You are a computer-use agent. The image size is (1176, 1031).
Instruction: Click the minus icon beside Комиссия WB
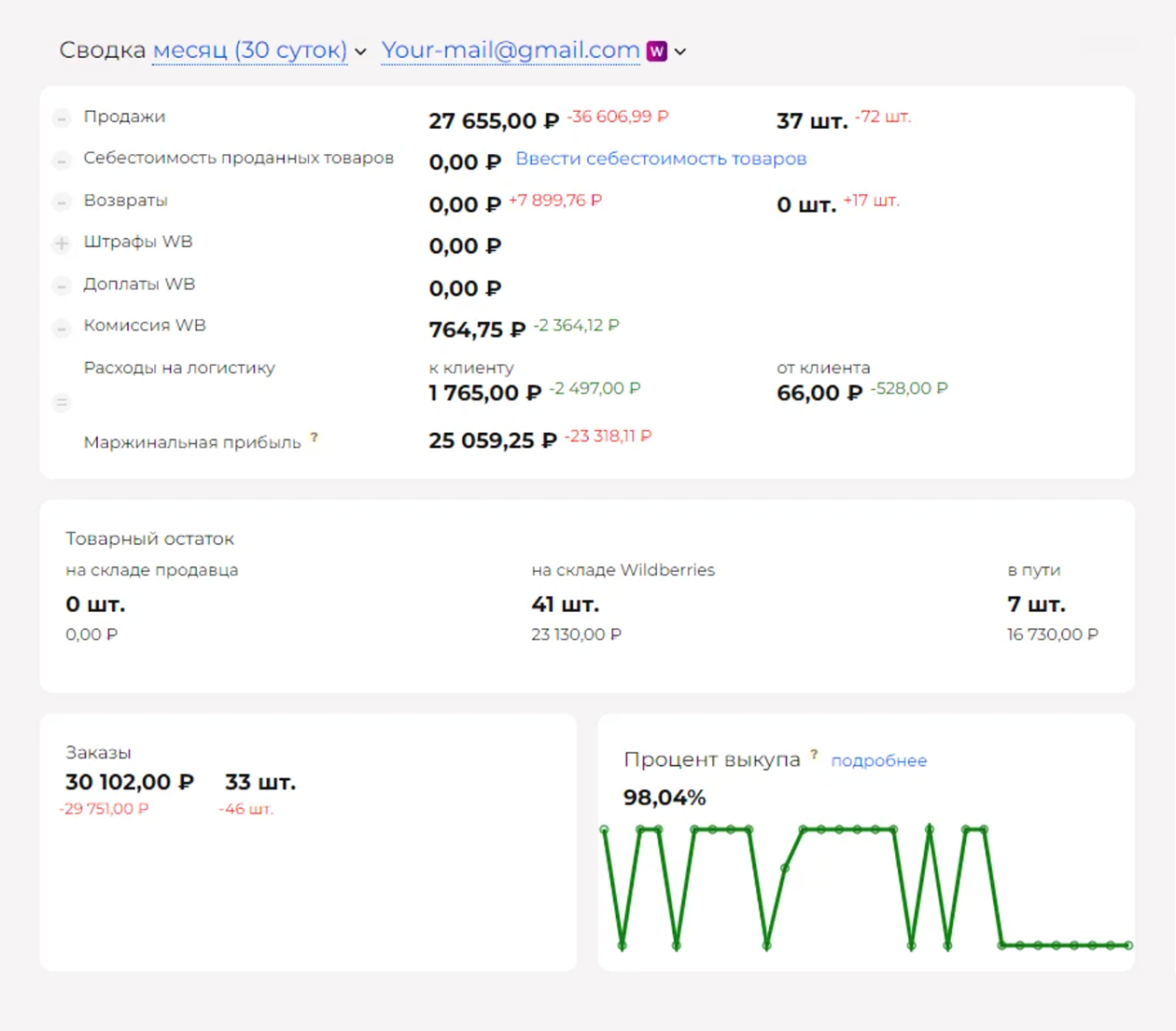[62, 328]
